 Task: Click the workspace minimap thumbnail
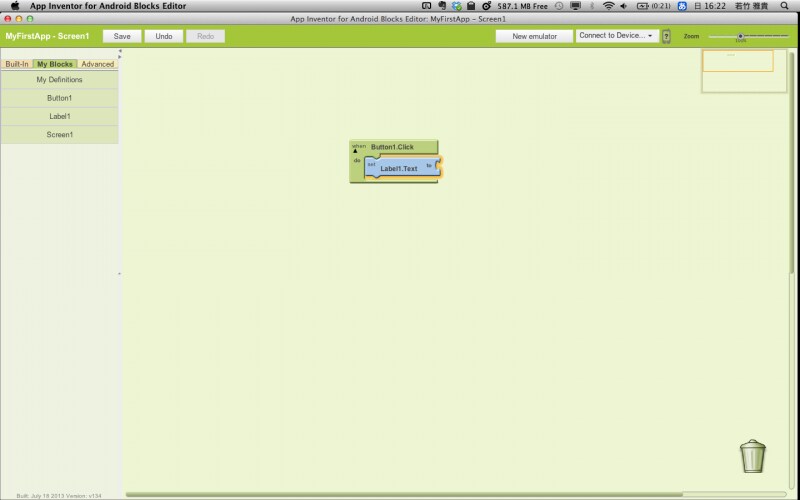pos(744,71)
